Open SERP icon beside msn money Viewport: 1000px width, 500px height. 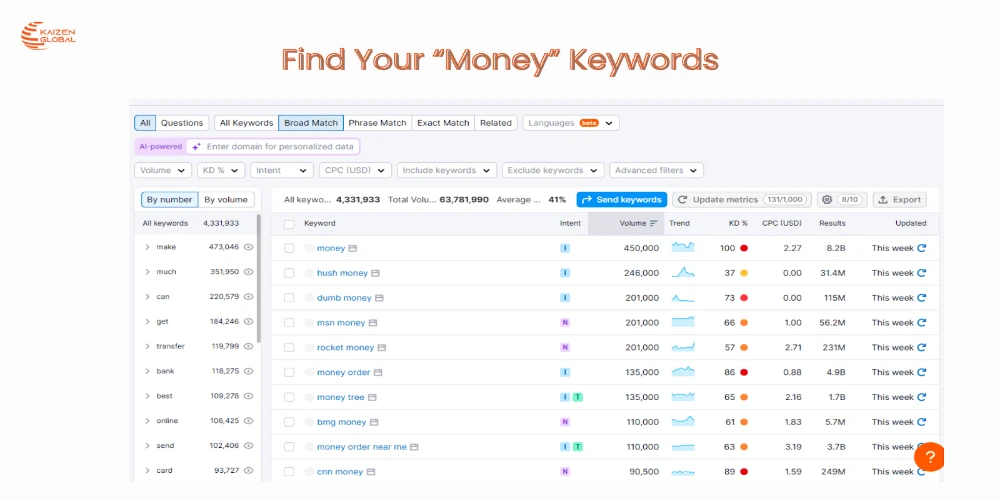click(x=373, y=323)
